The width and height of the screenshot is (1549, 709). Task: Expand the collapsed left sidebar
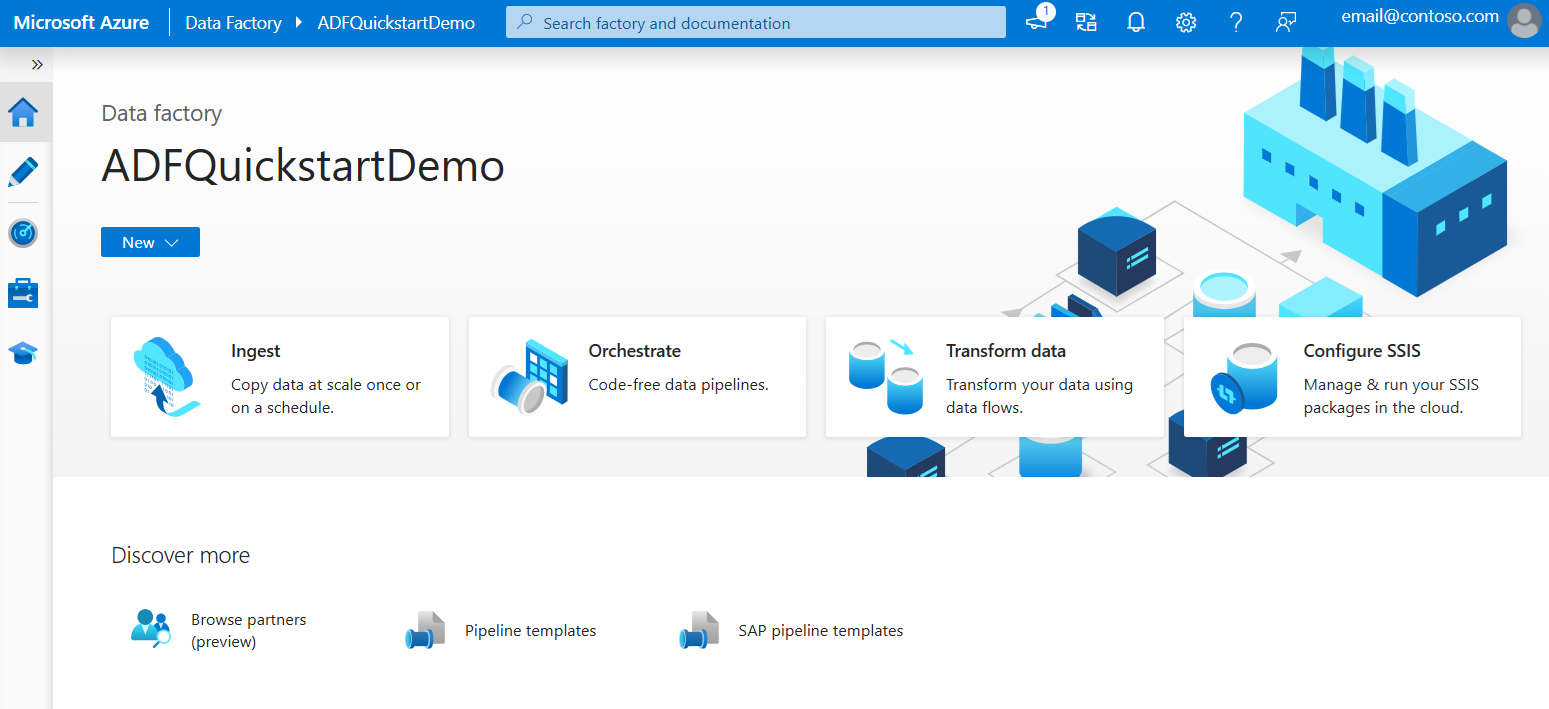pos(37,63)
